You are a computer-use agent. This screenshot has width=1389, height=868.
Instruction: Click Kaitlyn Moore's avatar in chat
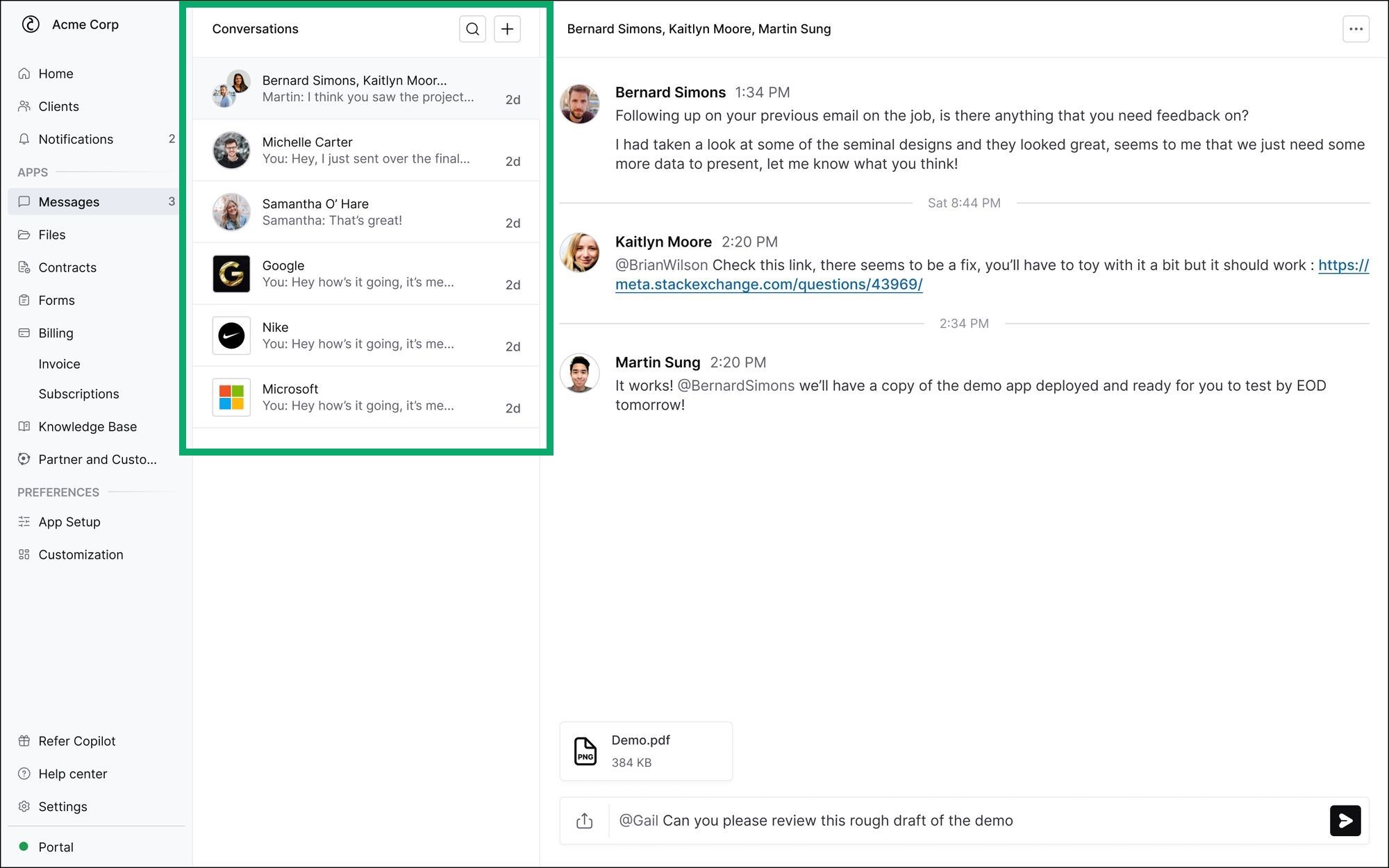pyautogui.click(x=580, y=252)
